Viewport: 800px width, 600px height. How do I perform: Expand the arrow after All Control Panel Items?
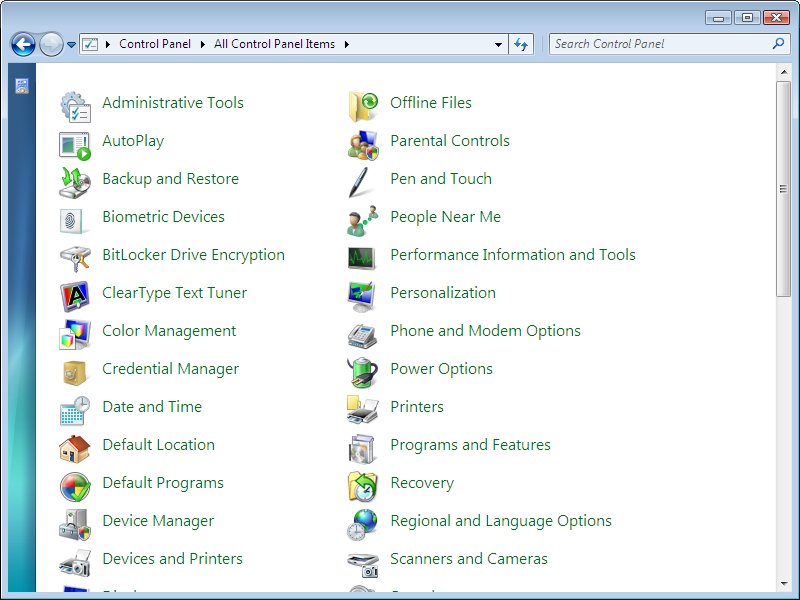click(346, 44)
